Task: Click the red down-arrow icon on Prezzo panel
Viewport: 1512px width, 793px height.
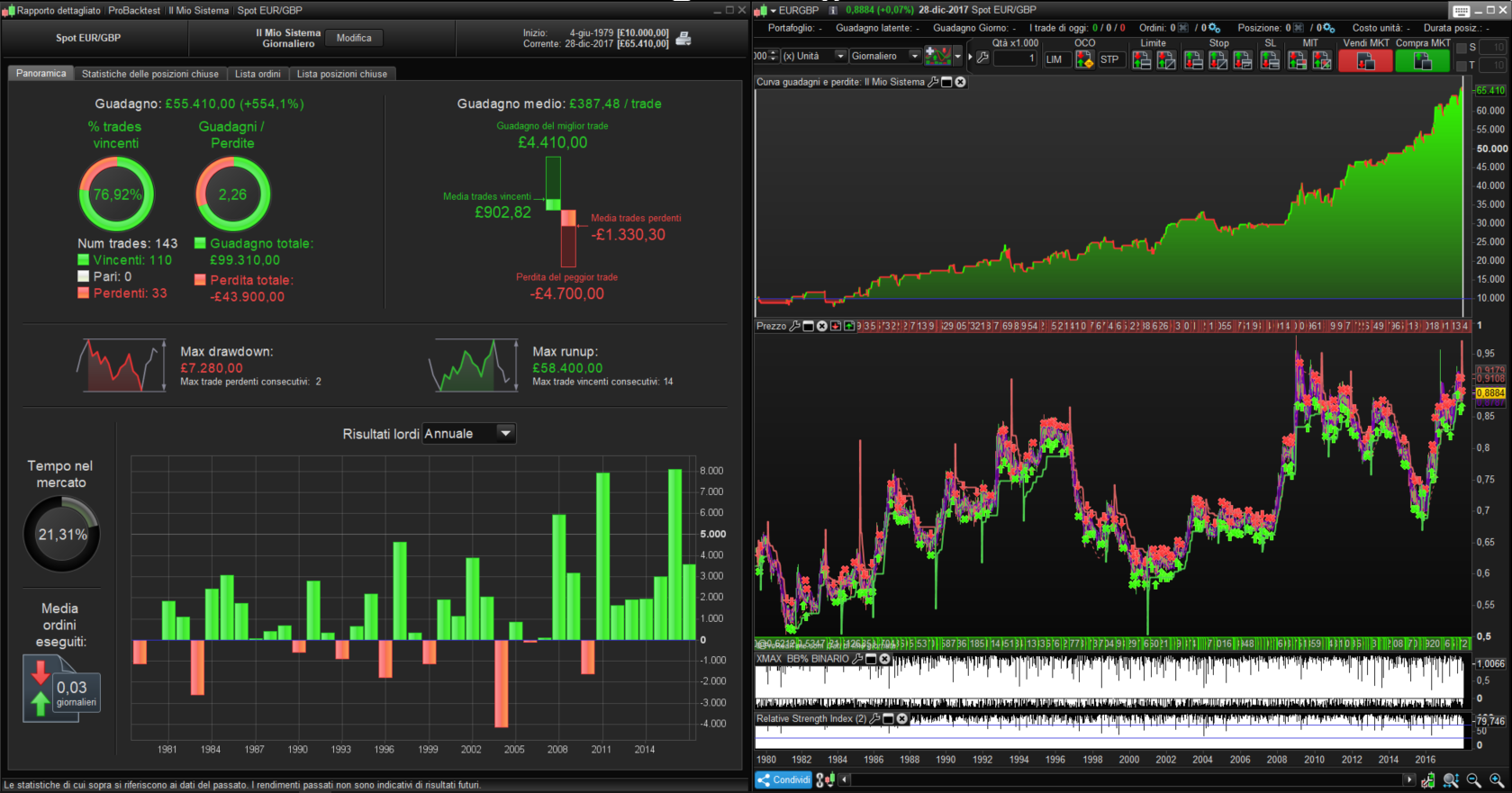Action: (x=836, y=326)
